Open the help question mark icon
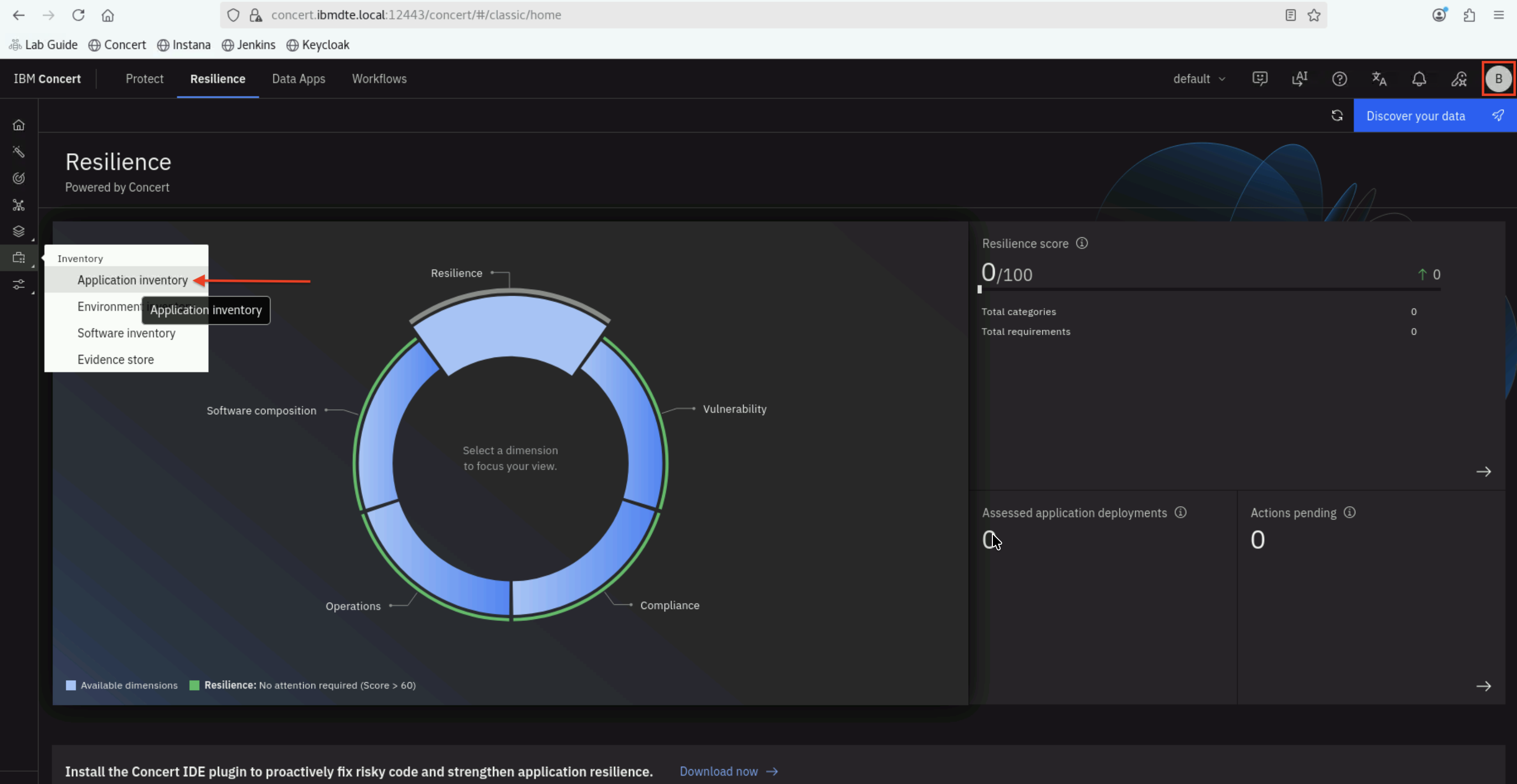 tap(1339, 79)
